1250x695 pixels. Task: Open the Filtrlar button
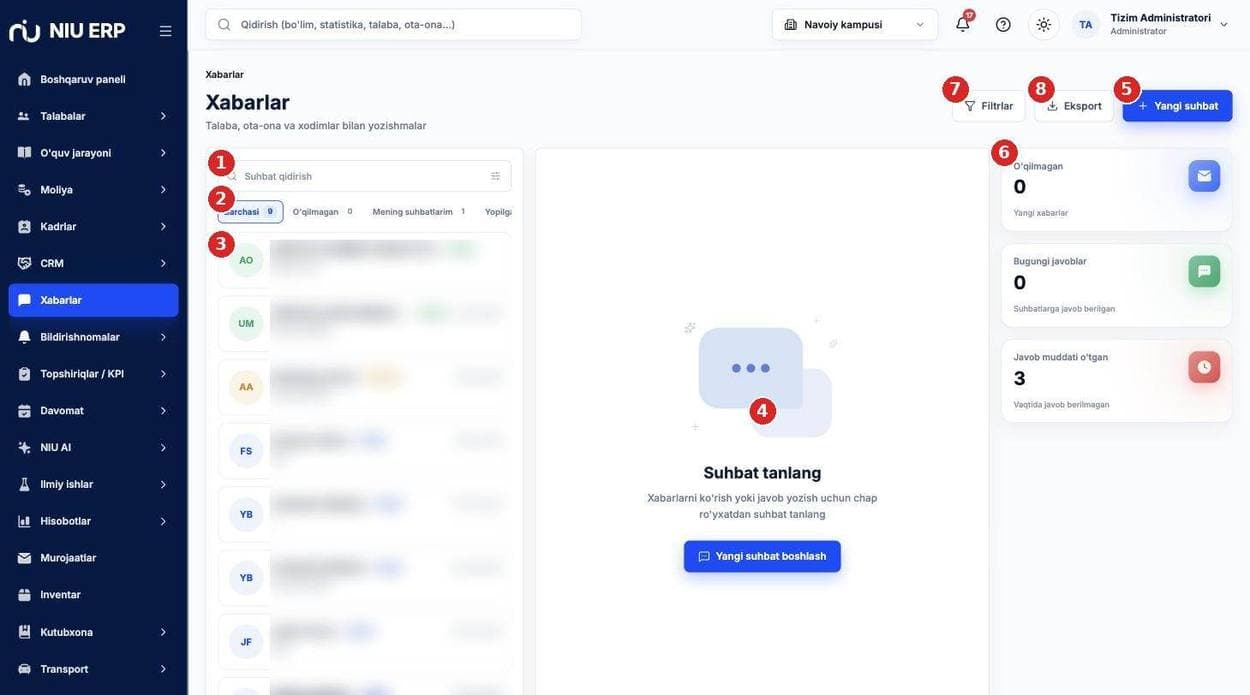pos(988,106)
